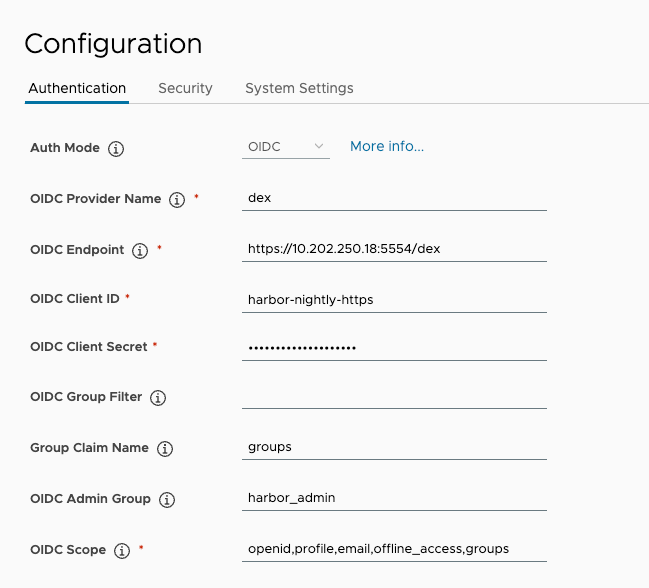
Task: Click the Group Claim Name label
Action: (x=89, y=448)
